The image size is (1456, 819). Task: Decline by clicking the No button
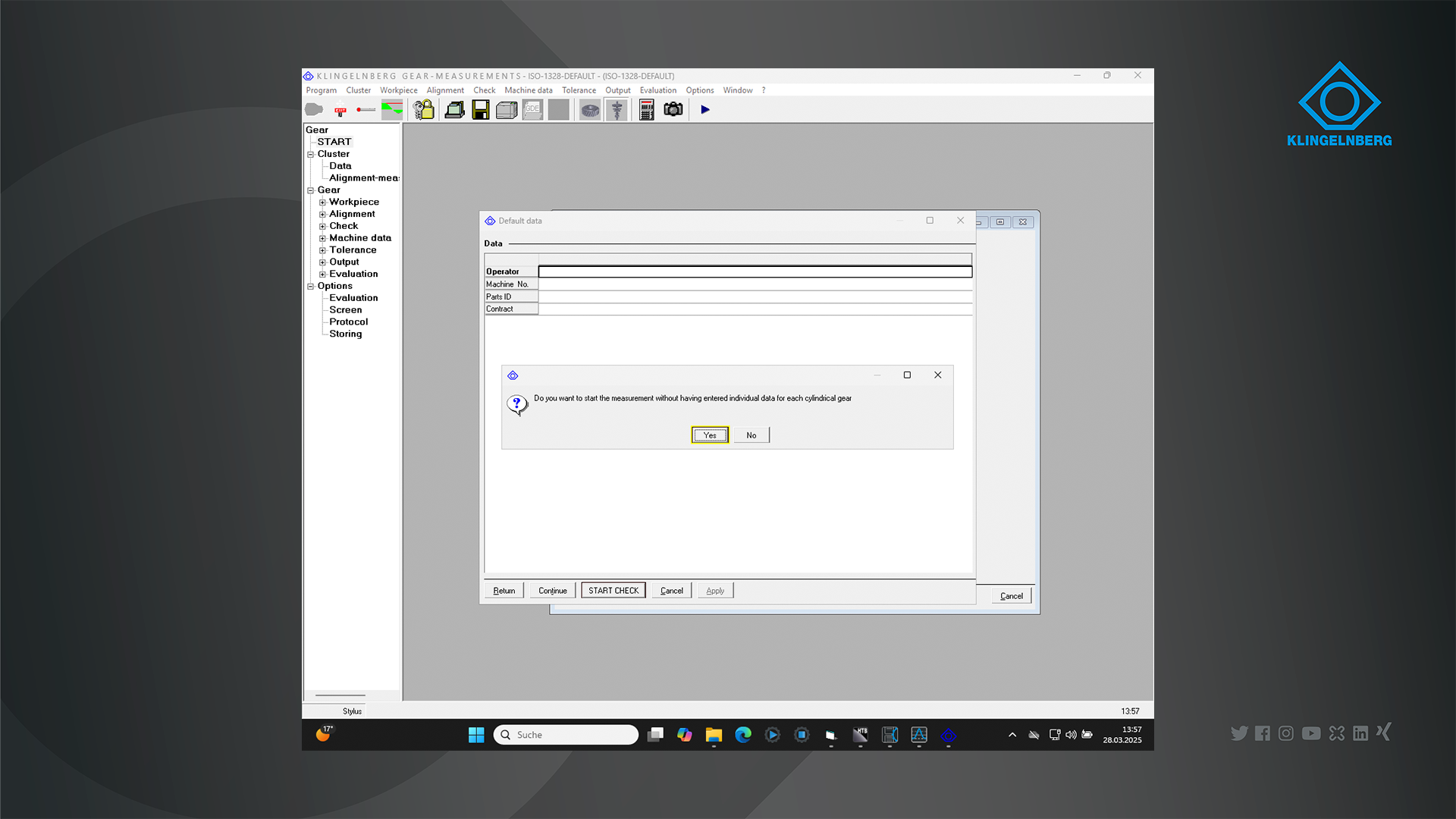click(752, 435)
